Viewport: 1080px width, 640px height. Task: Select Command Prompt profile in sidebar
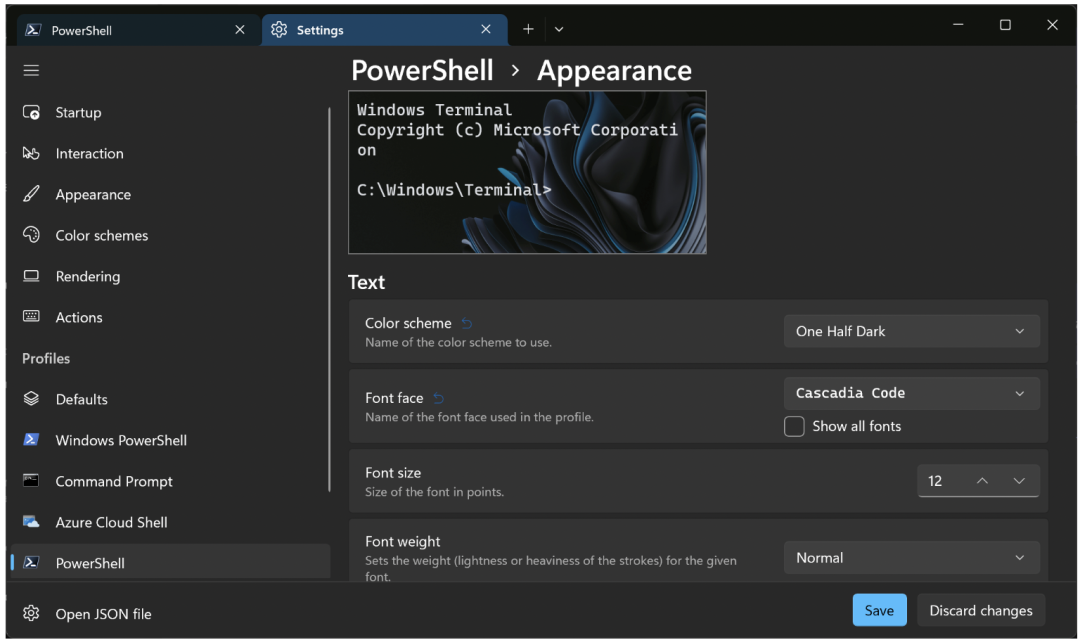[114, 481]
